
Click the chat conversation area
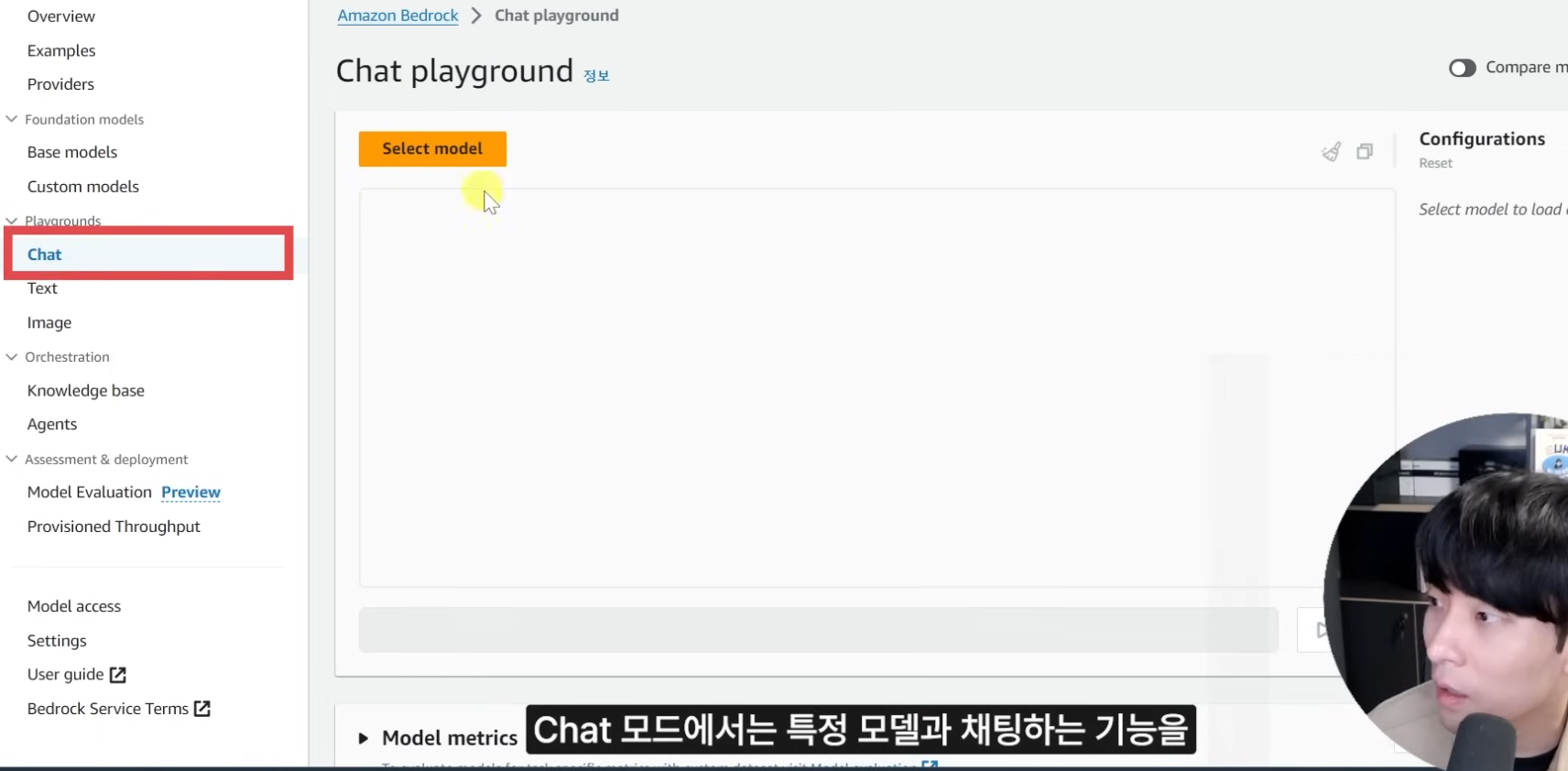pyautogui.click(x=877, y=387)
